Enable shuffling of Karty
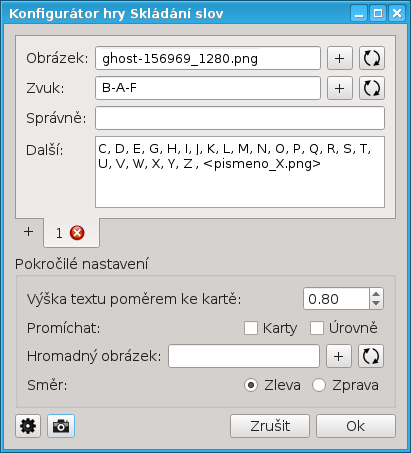The image size is (411, 453). [251, 328]
